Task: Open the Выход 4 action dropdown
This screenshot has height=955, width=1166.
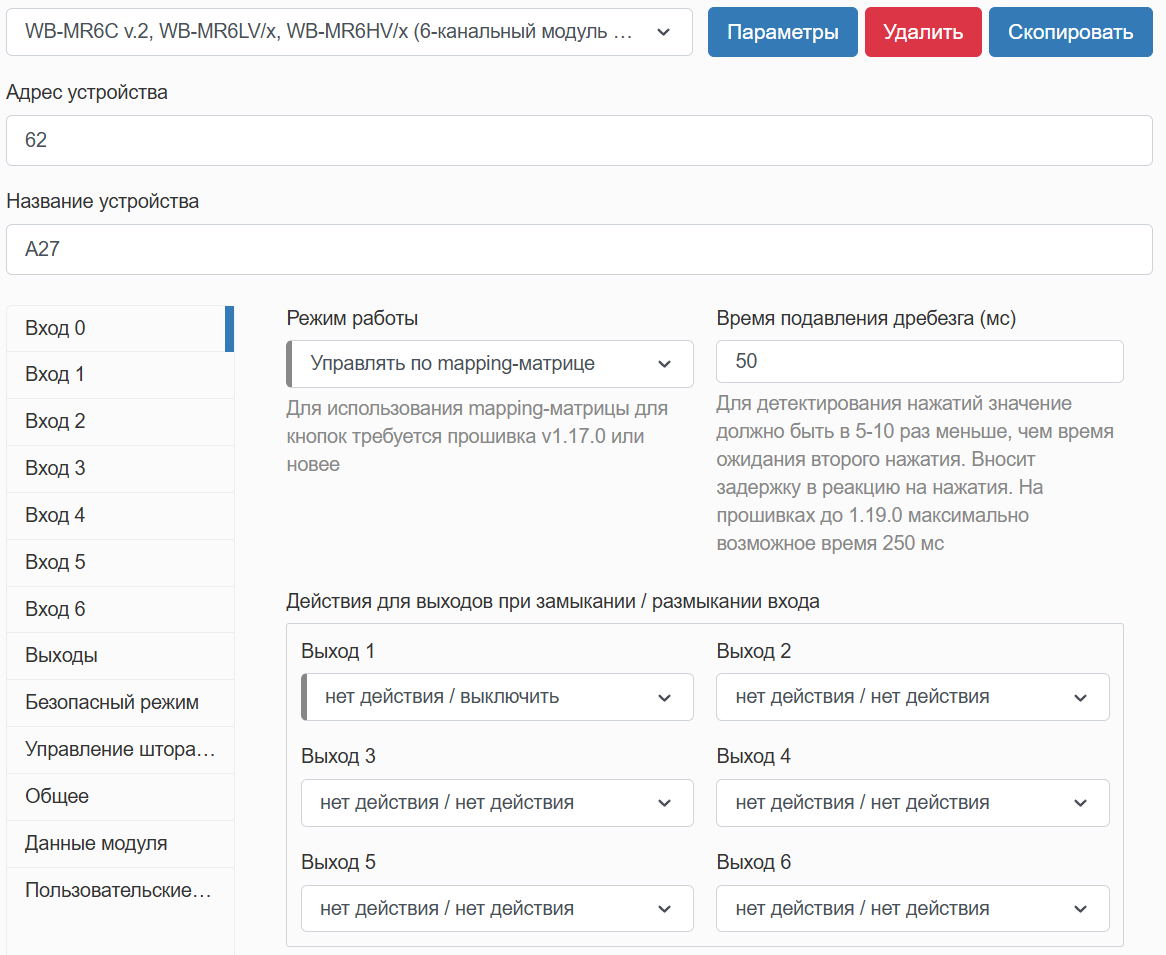Action: 912,803
